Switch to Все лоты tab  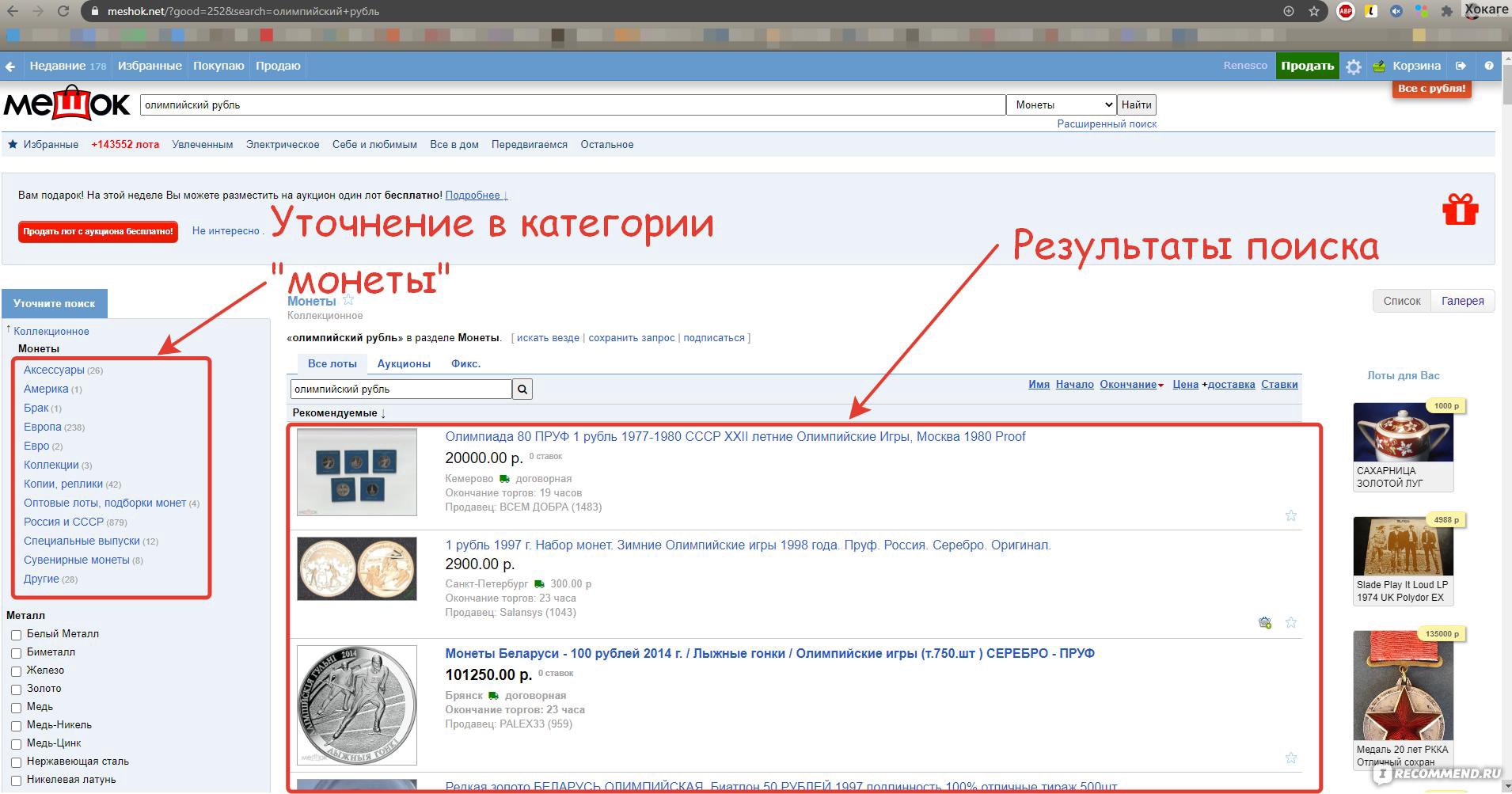[x=332, y=363]
